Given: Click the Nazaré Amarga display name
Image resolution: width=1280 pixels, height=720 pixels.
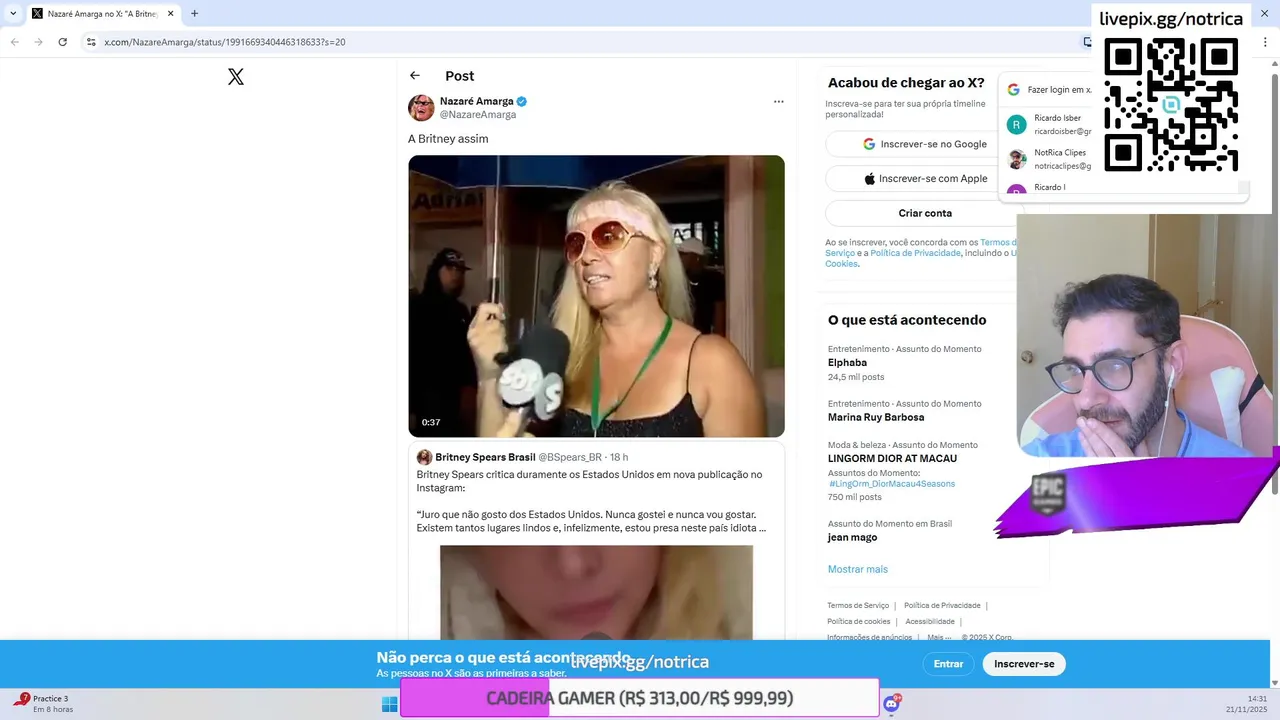Looking at the screenshot, I should tap(477, 101).
